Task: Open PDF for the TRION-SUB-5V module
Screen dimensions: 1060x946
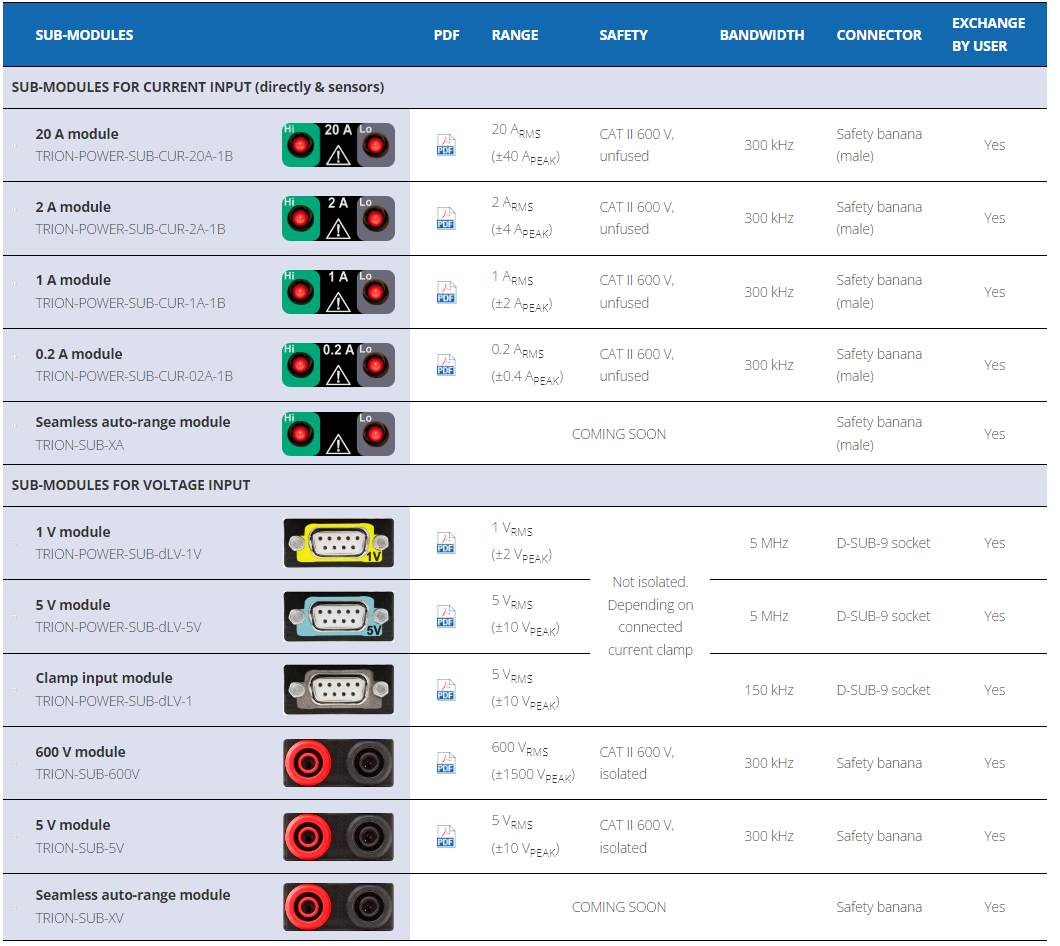Action: tap(446, 836)
